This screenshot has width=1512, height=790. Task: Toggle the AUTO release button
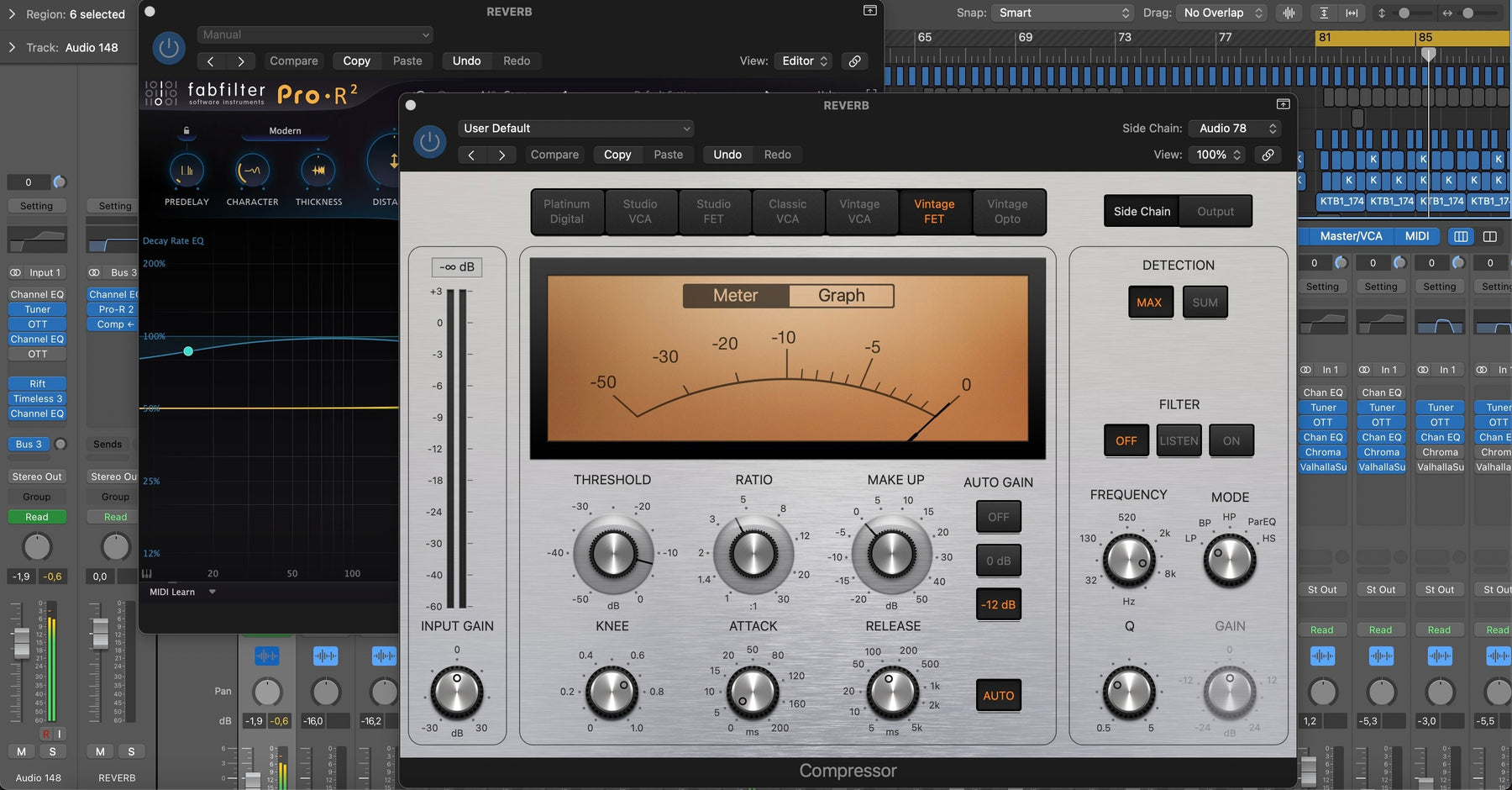pos(999,695)
